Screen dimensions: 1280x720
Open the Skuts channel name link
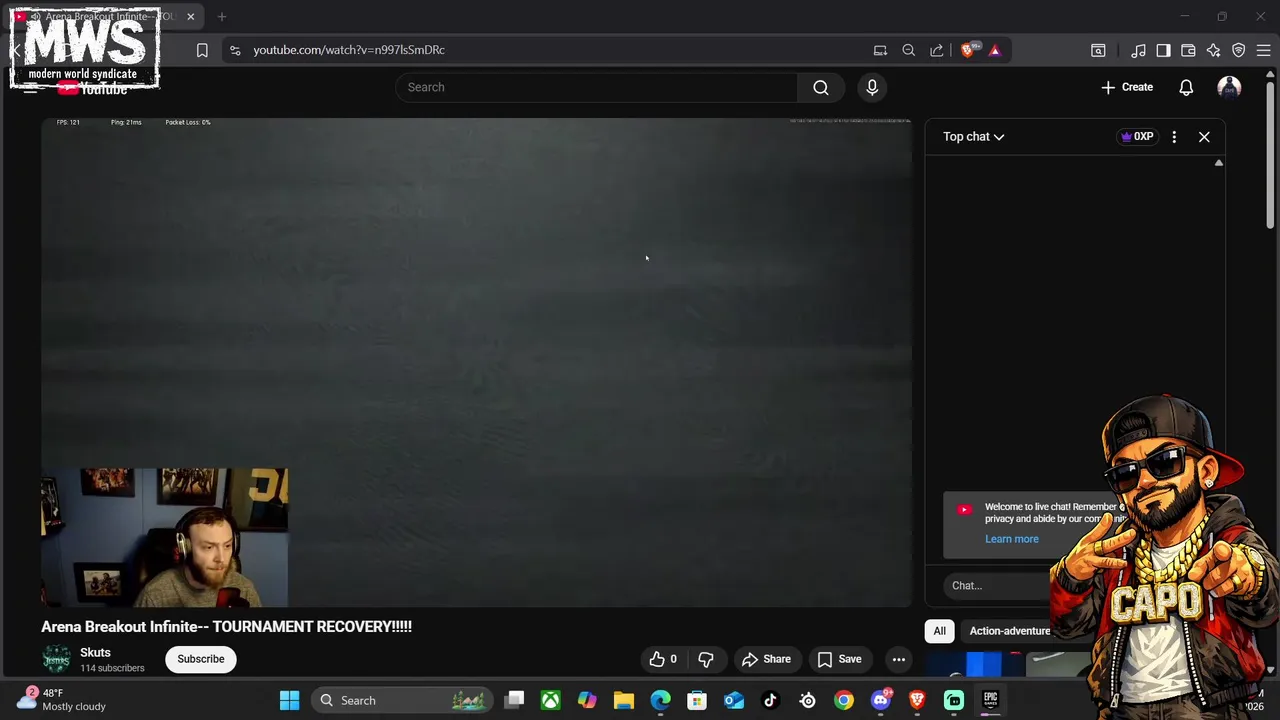(95, 652)
